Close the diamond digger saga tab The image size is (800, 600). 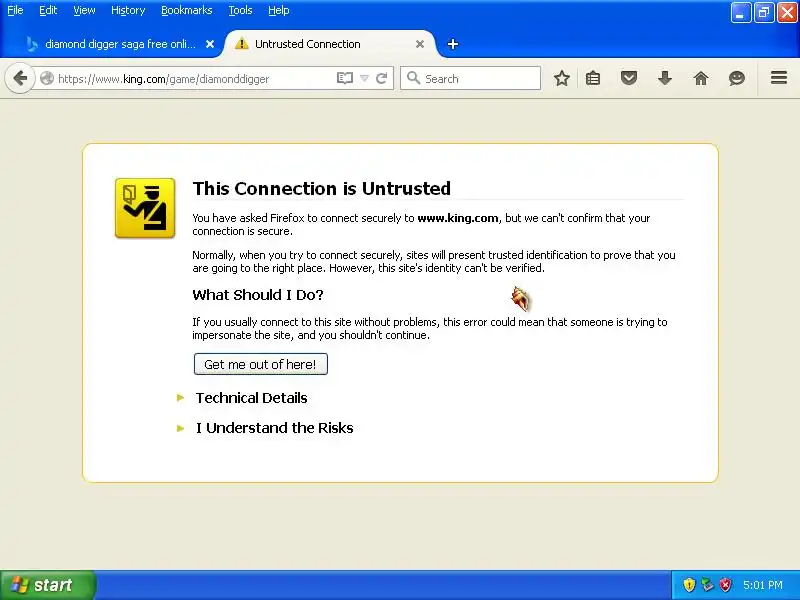210,44
